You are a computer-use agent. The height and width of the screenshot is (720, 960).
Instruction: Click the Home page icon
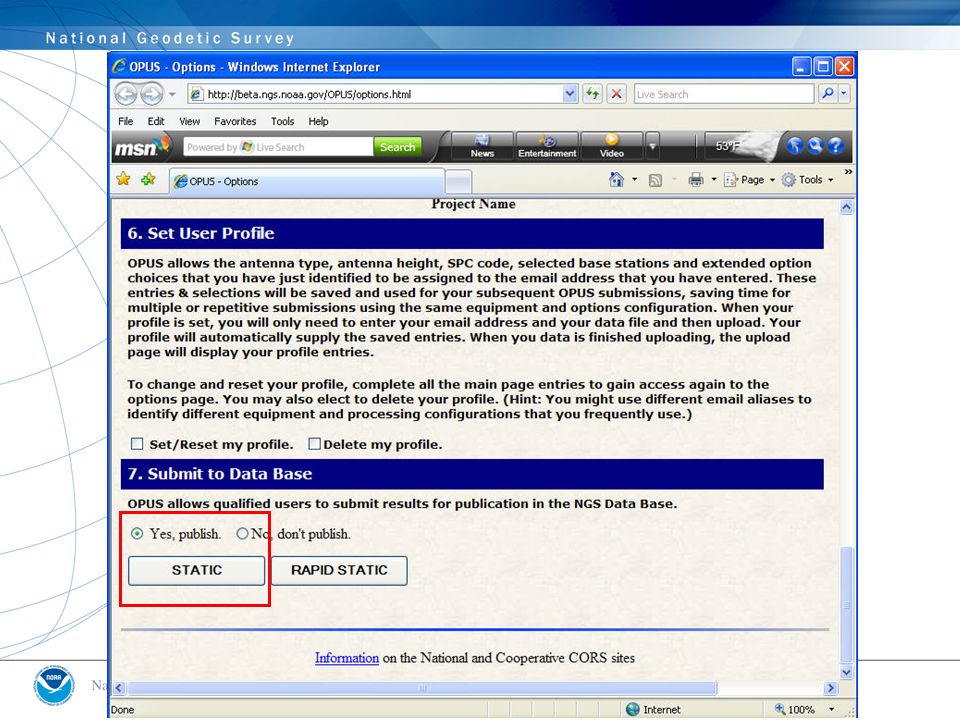617,179
